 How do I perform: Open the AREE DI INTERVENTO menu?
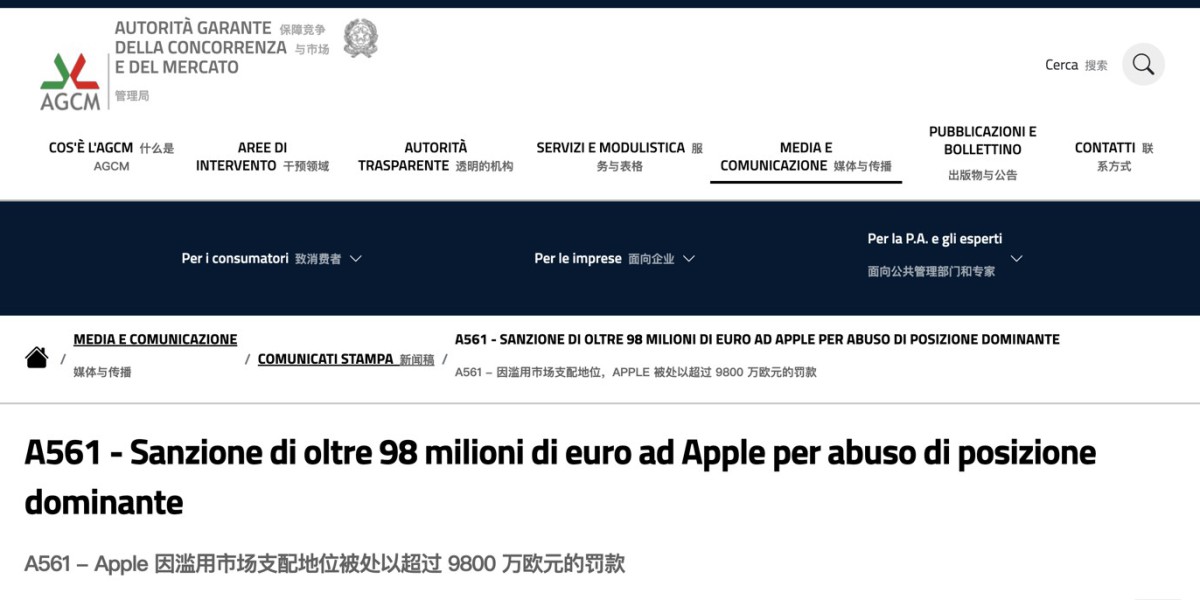262,156
